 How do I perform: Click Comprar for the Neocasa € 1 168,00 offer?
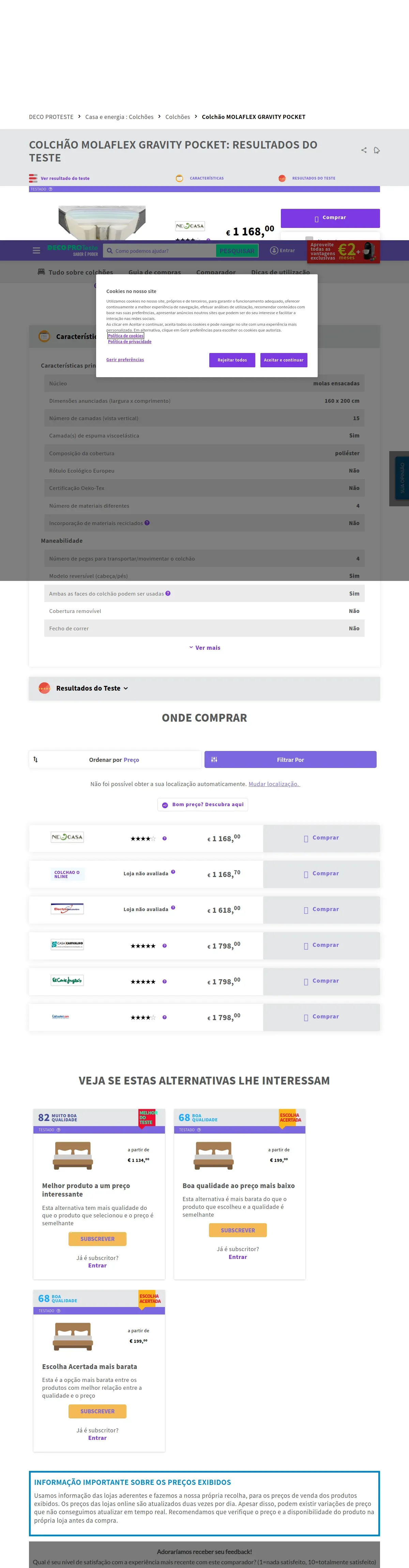pyautogui.click(x=321, y=838)
